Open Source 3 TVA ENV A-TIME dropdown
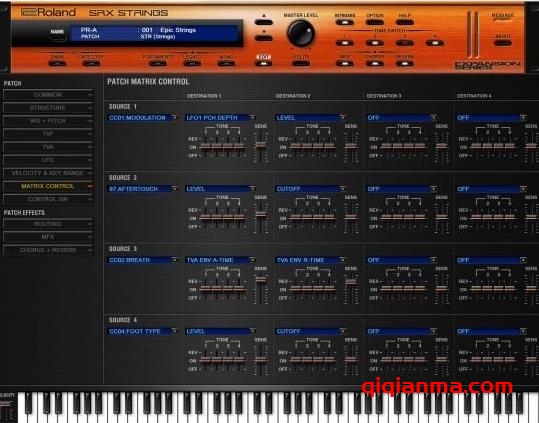This screenshot has width=539, height=423. point(220,260)
